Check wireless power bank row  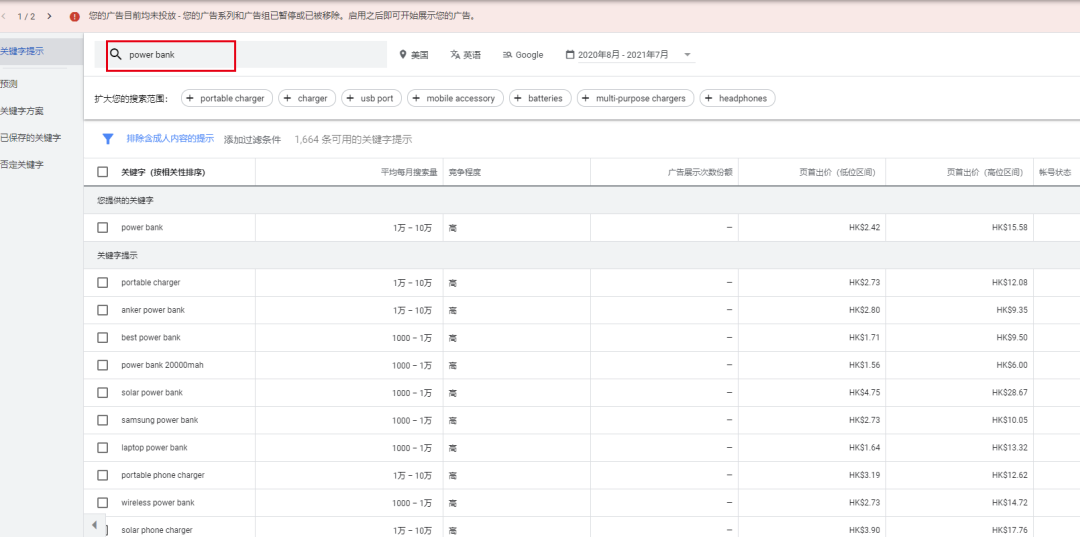point(103,503)
